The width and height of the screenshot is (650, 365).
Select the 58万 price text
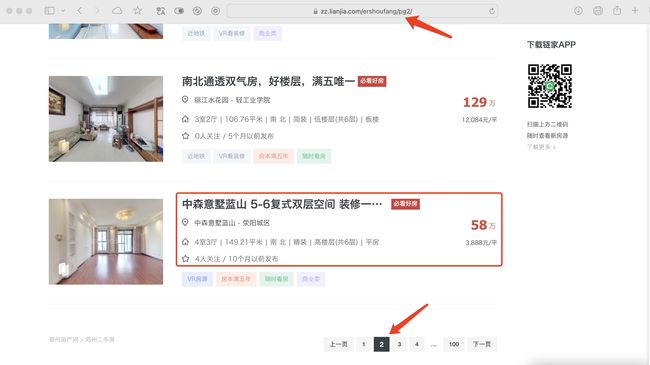[x=483, y=225]
